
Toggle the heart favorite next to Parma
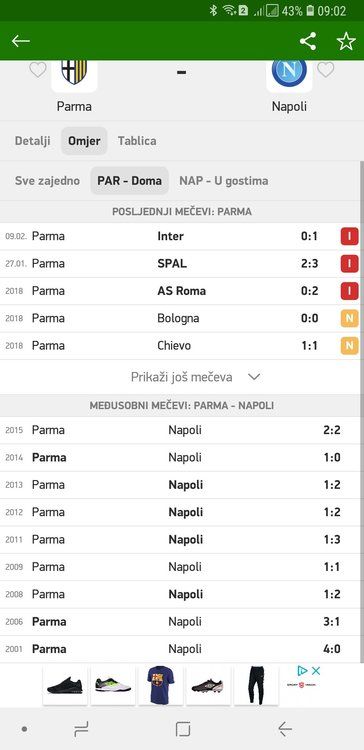click(x=38, y=70)
